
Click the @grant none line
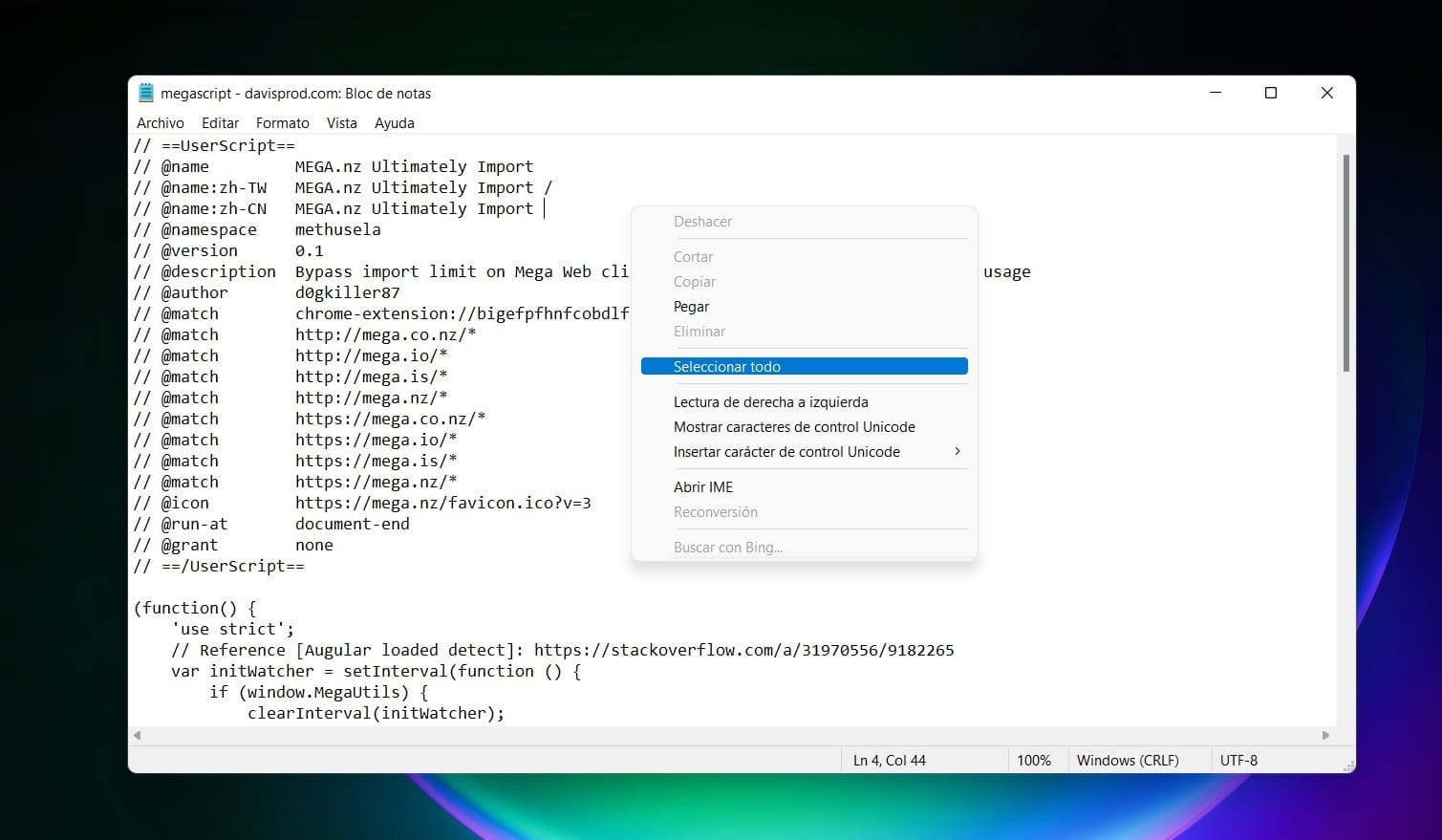click(233, 546)
